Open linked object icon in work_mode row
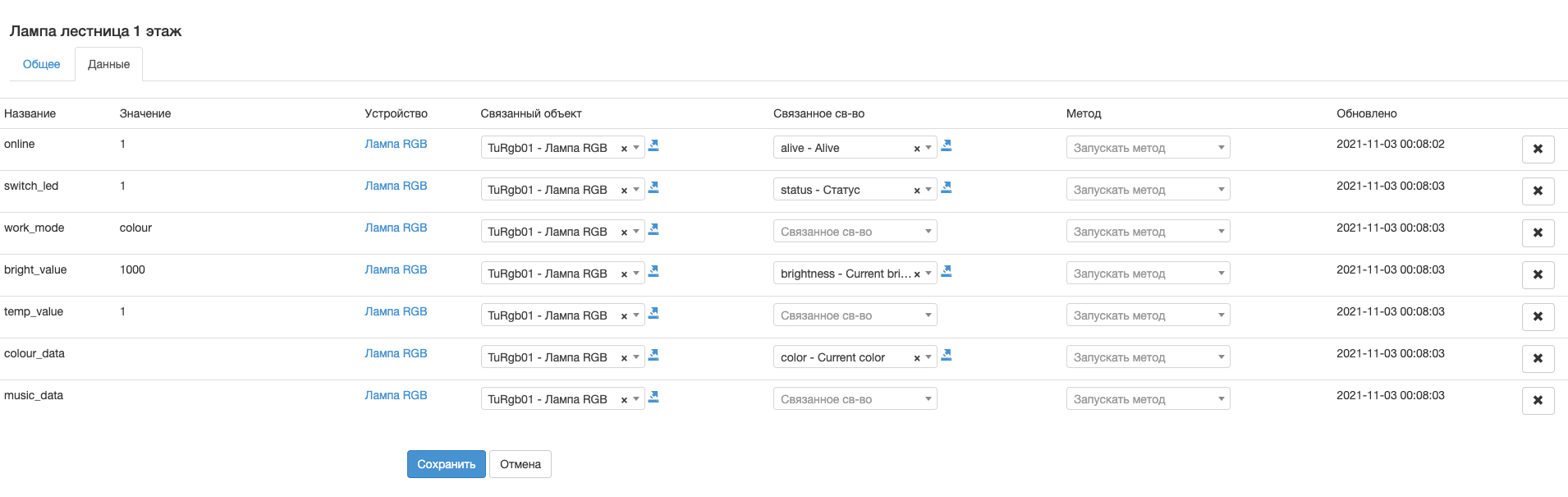This screenshot has height=497, width=1568. (653, 229)
